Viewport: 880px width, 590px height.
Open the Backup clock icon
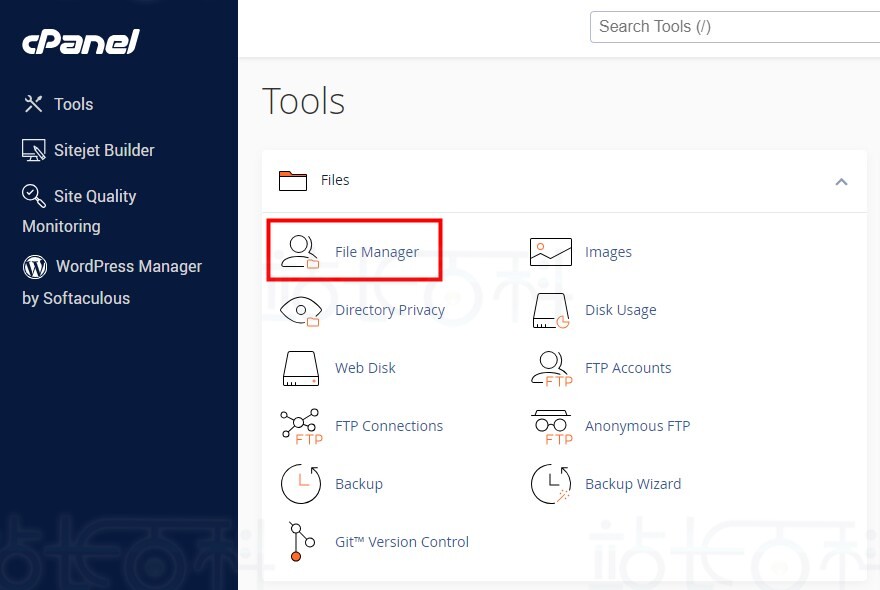[300, 484]
